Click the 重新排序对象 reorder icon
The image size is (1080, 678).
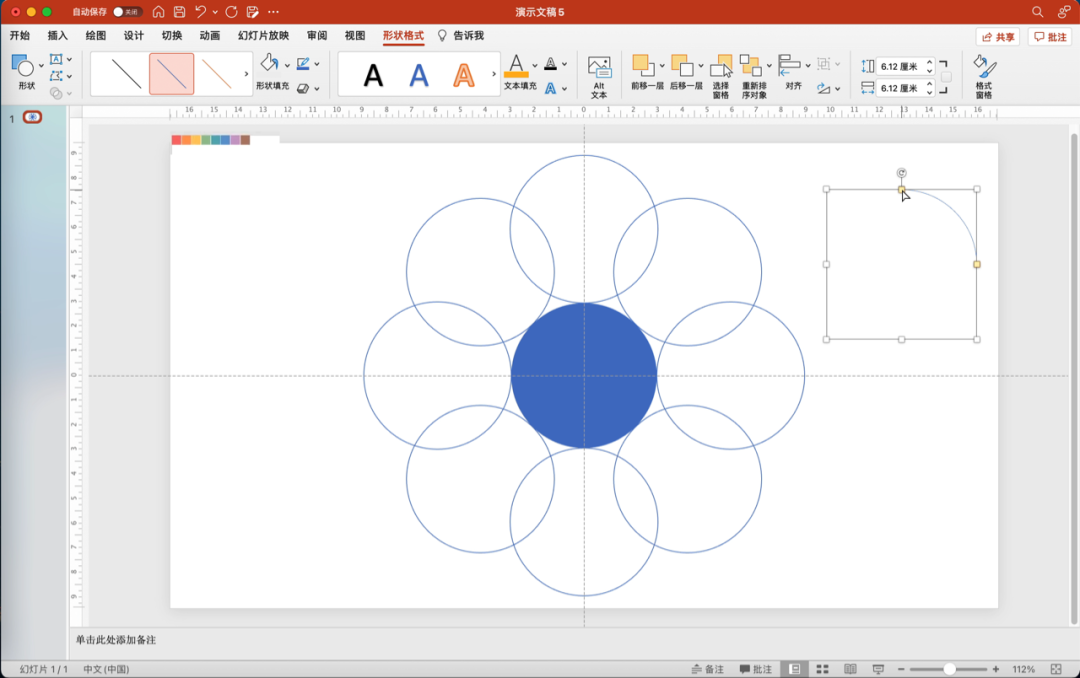[750, 66]
